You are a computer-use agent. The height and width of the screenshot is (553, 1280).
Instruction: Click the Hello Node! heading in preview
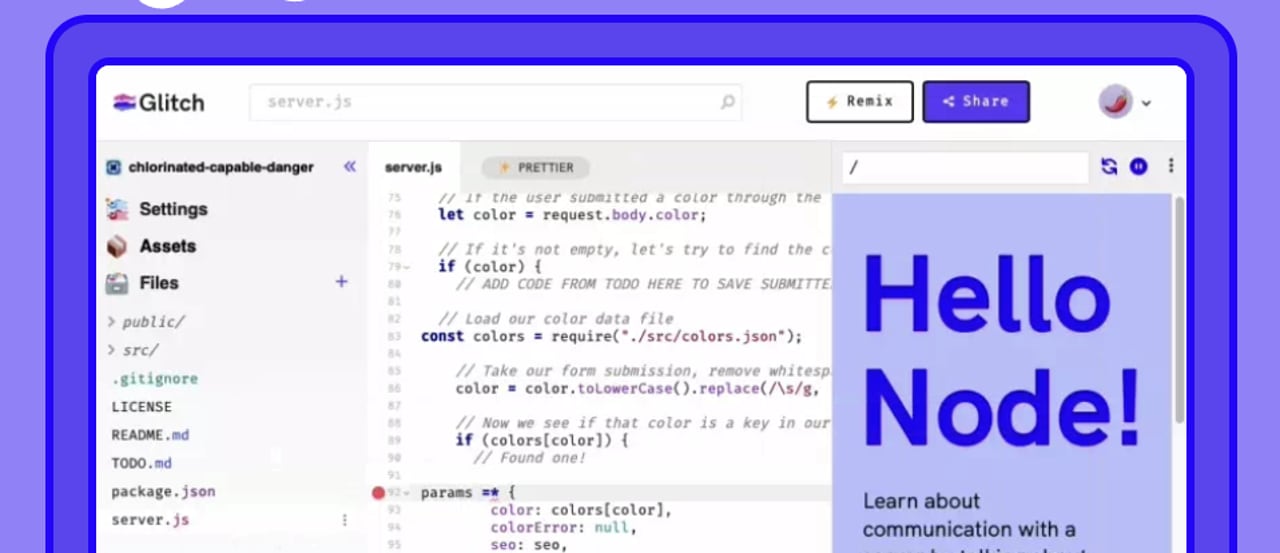point(1001,352)
